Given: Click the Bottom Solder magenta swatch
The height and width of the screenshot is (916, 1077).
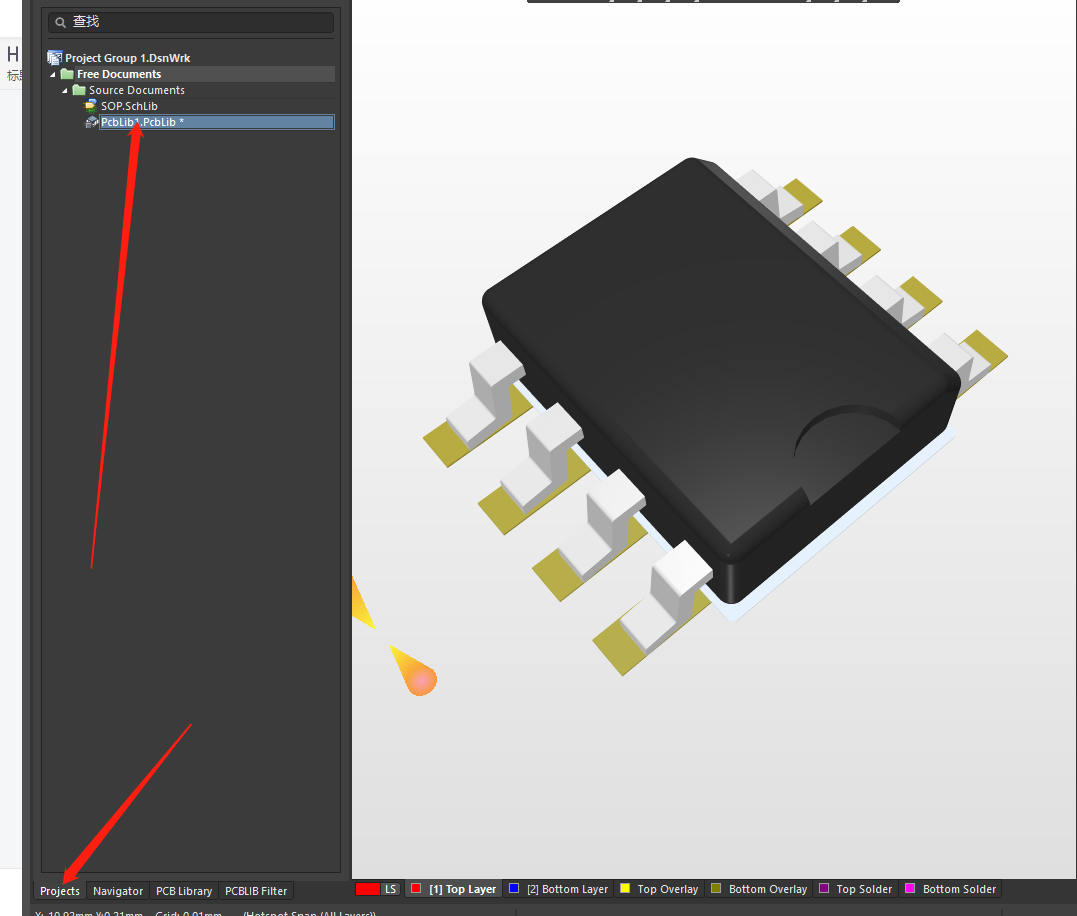Looking at the screenshot, I should pos(910,889).
